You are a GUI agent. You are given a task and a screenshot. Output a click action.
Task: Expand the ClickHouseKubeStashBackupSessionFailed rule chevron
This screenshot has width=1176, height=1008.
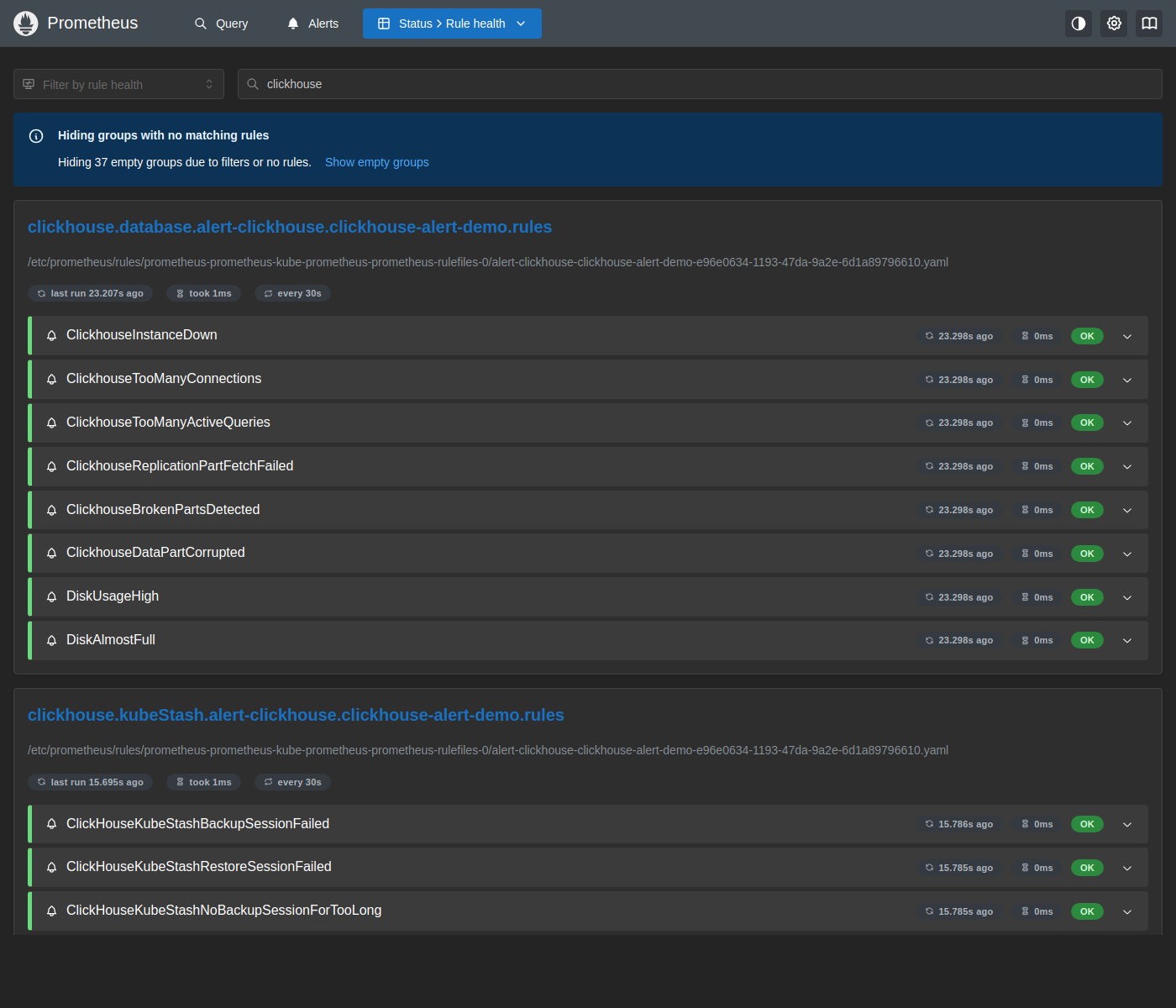[1127, 824]
